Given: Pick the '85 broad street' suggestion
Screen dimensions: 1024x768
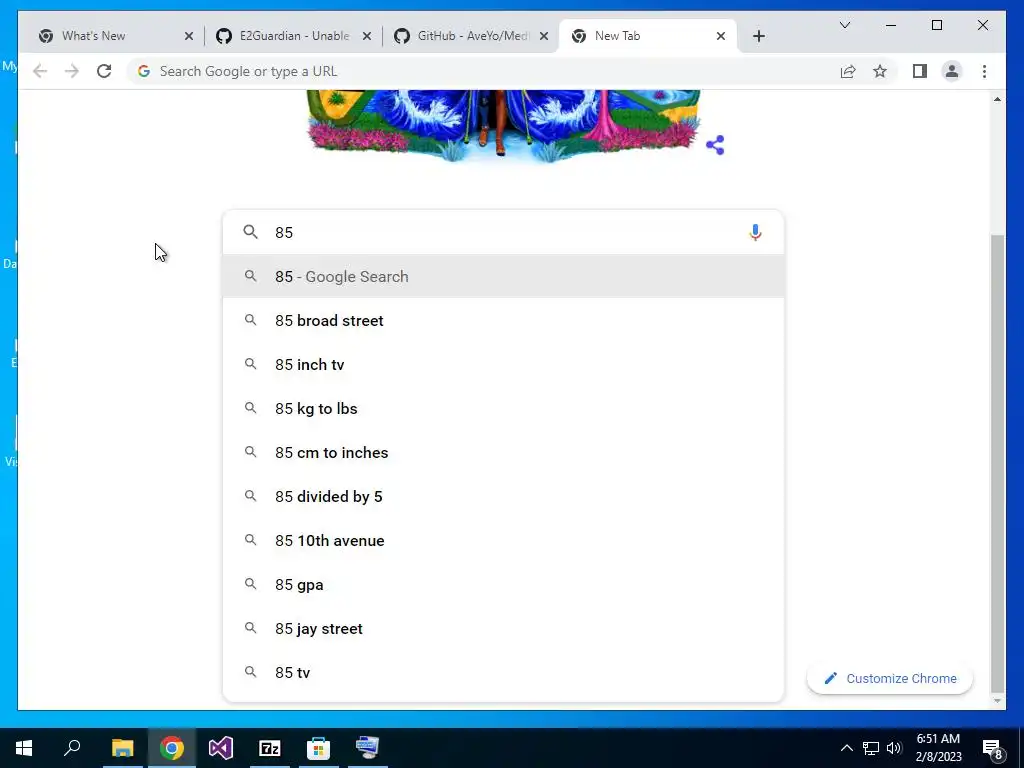Looking at the screenshot, I should [x=503, y=321].
